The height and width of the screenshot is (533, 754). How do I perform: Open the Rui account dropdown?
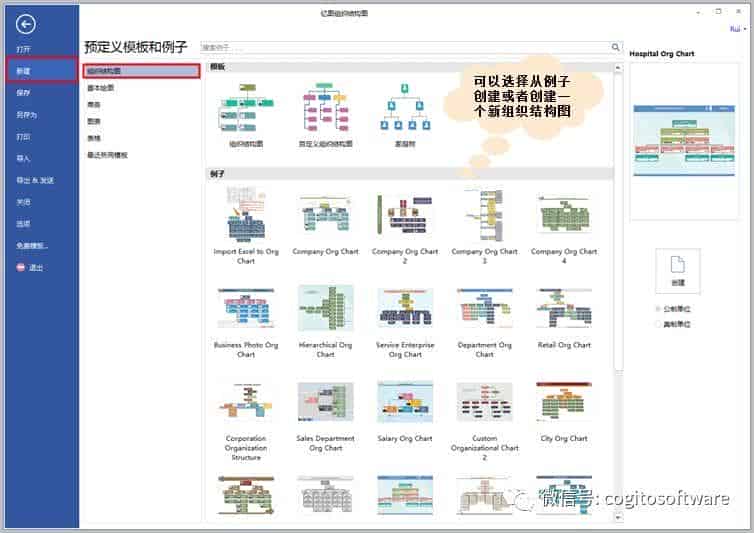[738, 29]
